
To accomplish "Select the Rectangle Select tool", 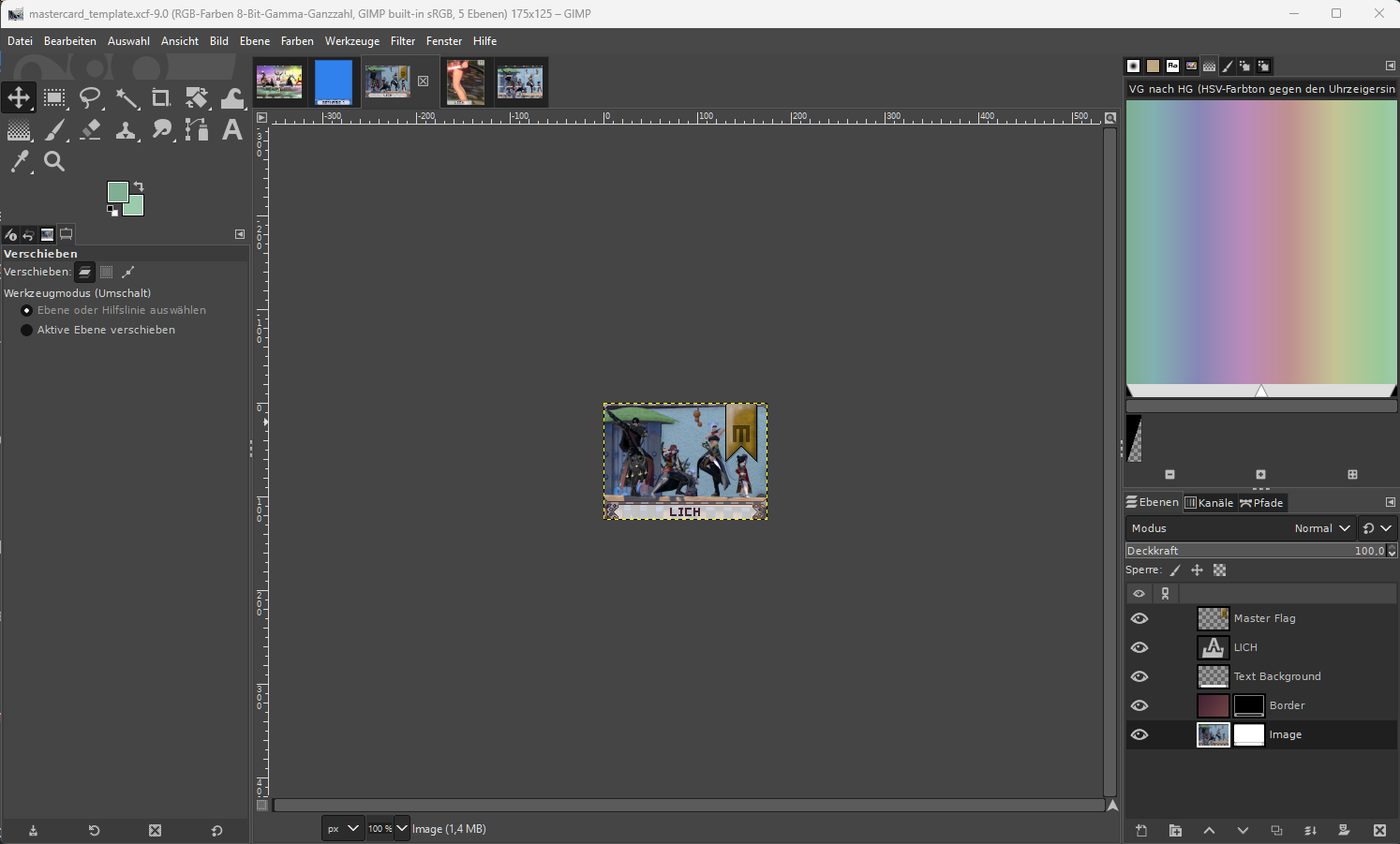I will coord(54,97).
